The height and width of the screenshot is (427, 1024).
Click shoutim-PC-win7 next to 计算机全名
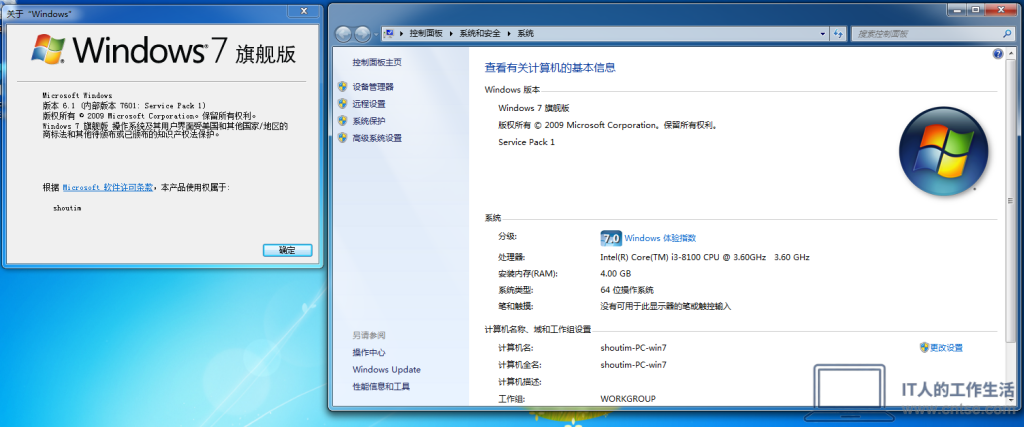[x=633, y=365]
